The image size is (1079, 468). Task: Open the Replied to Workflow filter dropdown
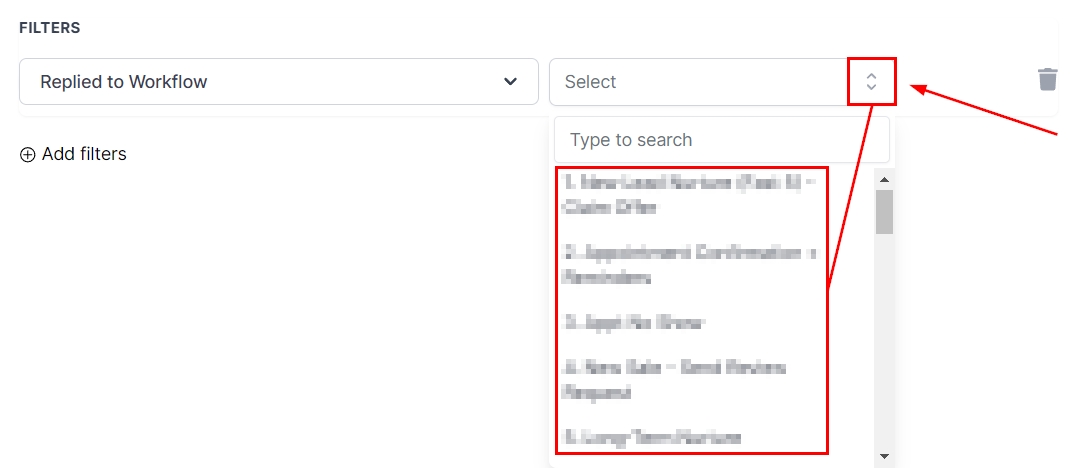(278, 82)
